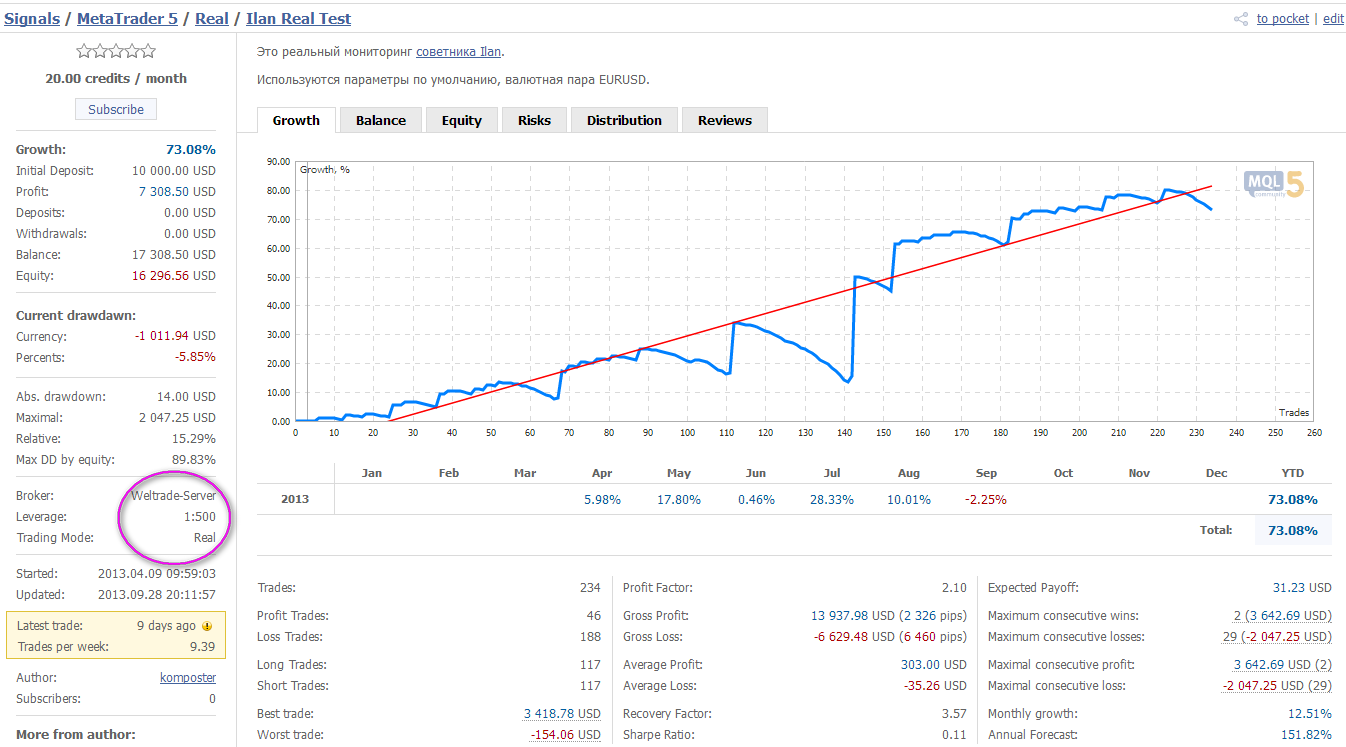Click the share icon beside 'to pocket'
The height and width of the screenshot is (747, 1346).
(x=1241, y=19)
